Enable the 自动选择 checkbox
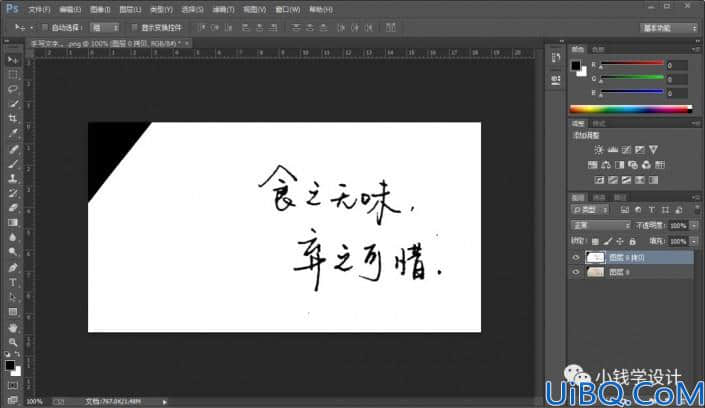705x408 pixels. 45,28
